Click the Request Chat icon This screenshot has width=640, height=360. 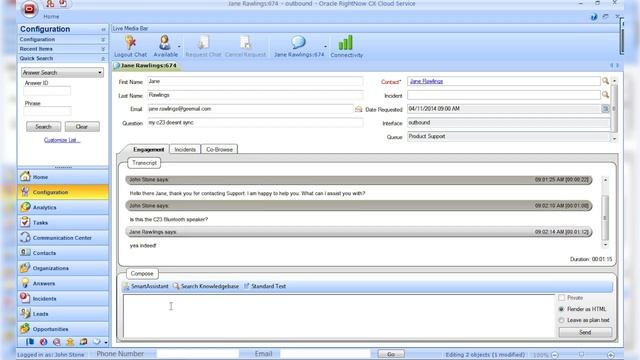pos(203,42)
